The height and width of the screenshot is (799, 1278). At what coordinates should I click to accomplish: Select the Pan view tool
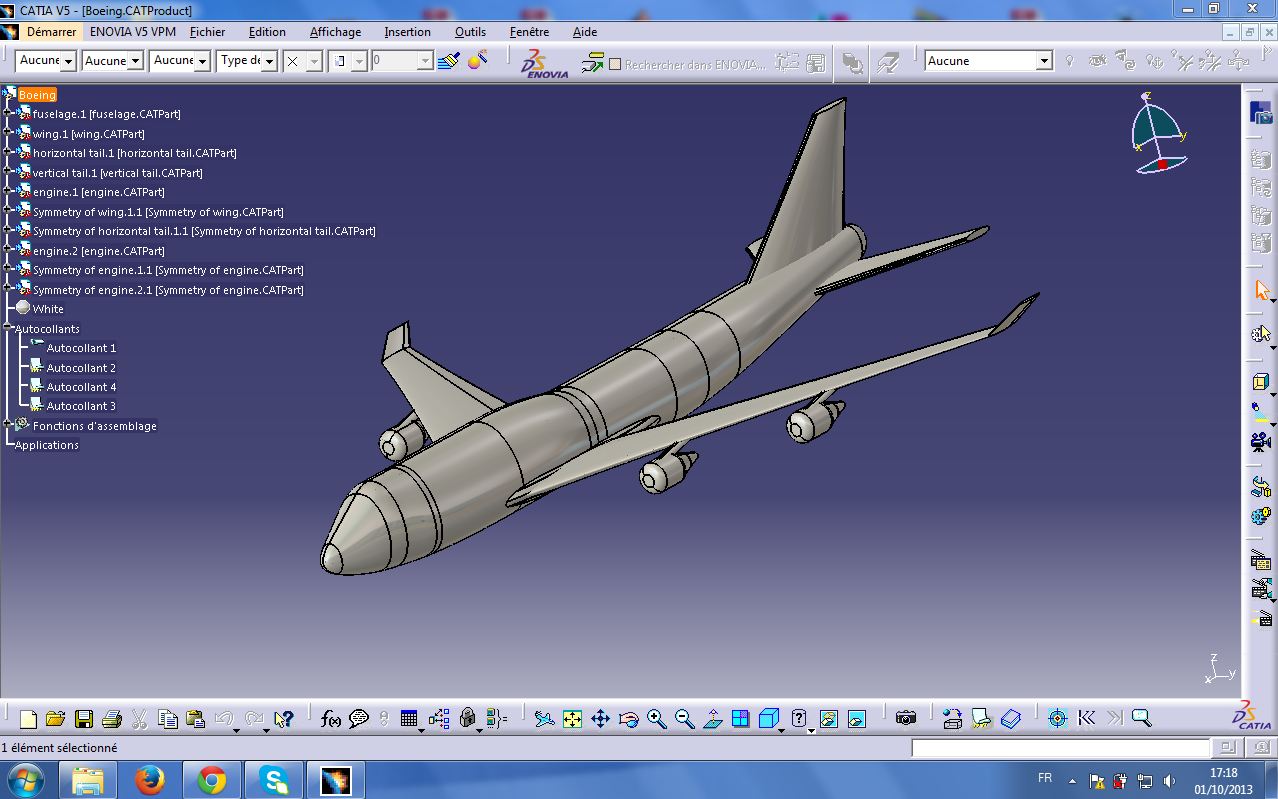click(600, 718)
